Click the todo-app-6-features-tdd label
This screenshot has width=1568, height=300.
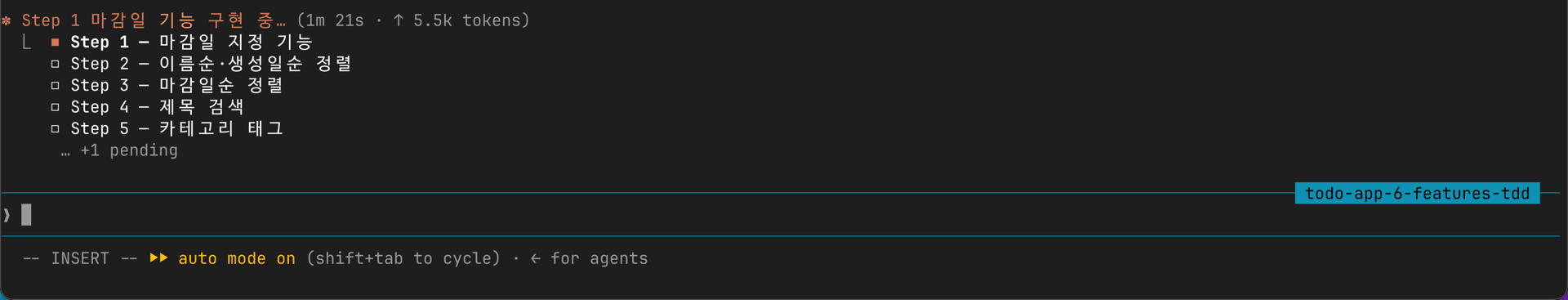(x=1417, y=194)
